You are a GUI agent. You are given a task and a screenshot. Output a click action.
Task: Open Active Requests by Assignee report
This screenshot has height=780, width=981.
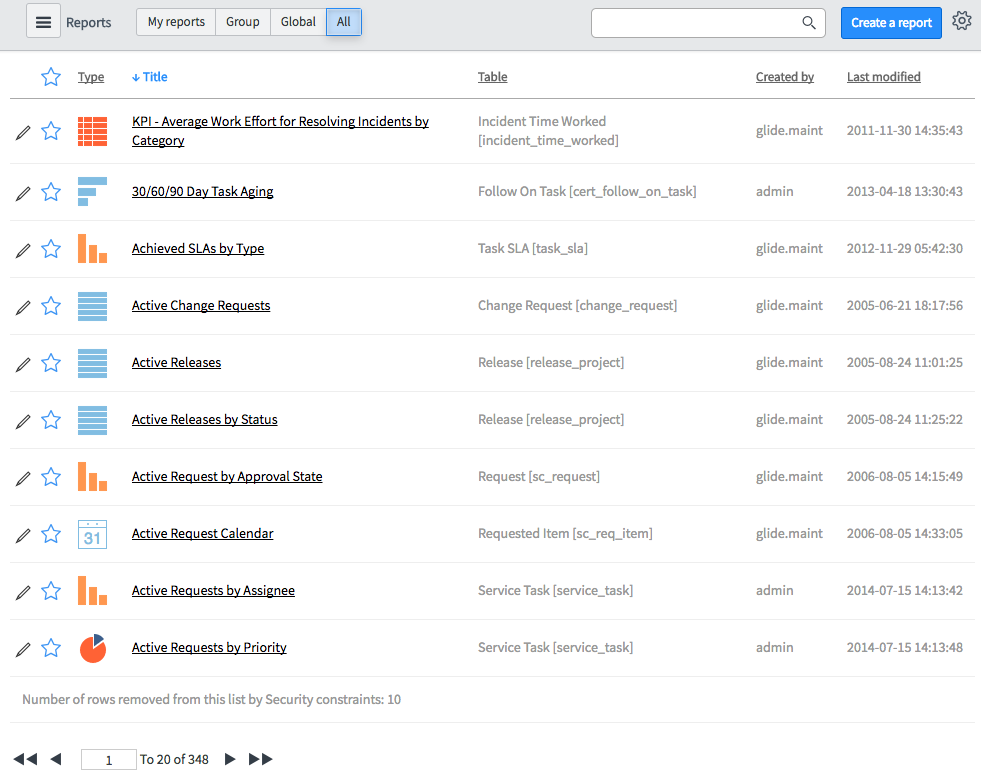213,590
